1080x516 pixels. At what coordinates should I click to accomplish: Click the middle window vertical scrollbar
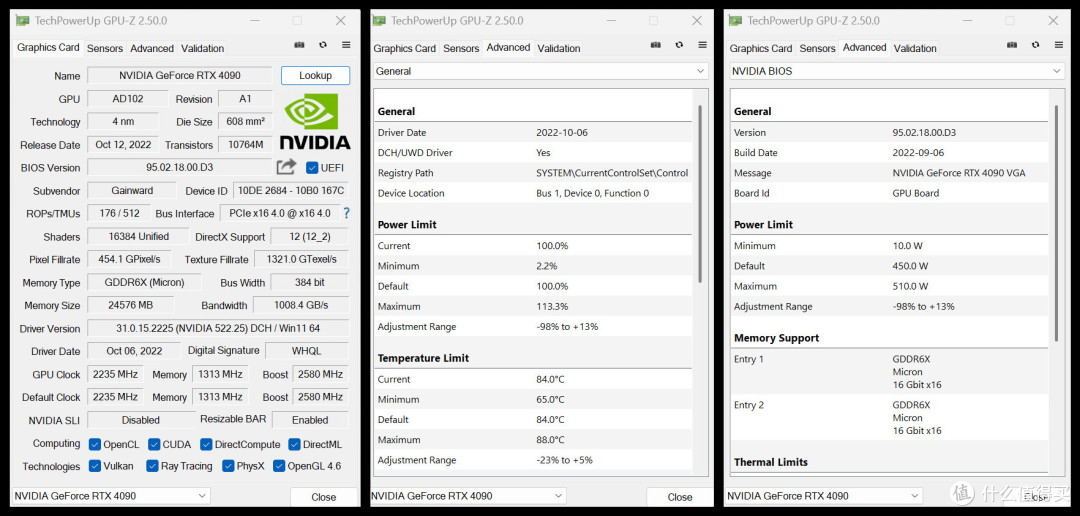(x=701, y=193)
